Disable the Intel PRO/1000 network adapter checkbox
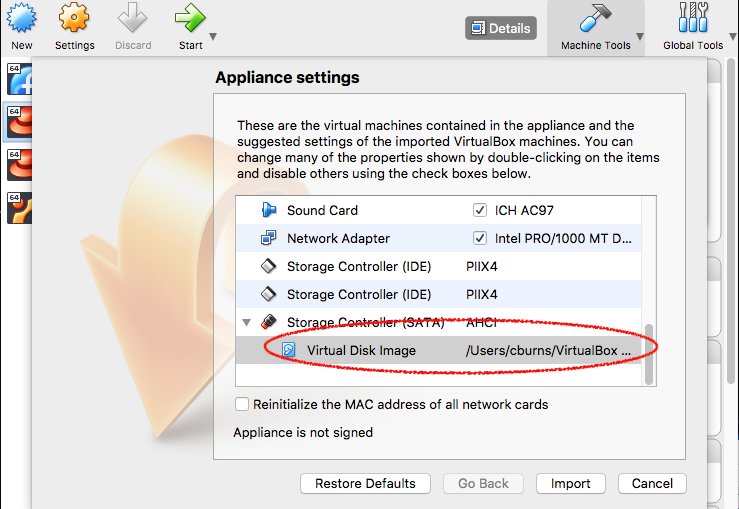Viewport: 739px width, 509px height. (479, 239)
